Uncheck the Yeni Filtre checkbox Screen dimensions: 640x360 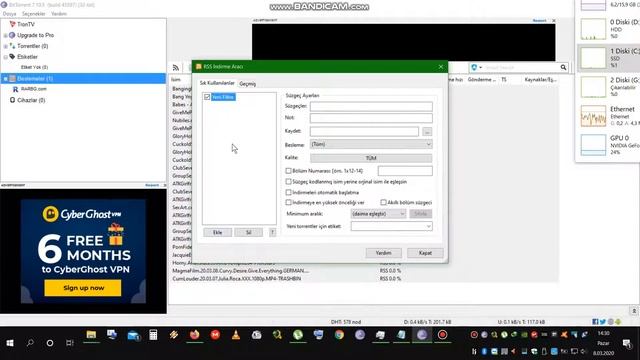(x=207, y=97)
